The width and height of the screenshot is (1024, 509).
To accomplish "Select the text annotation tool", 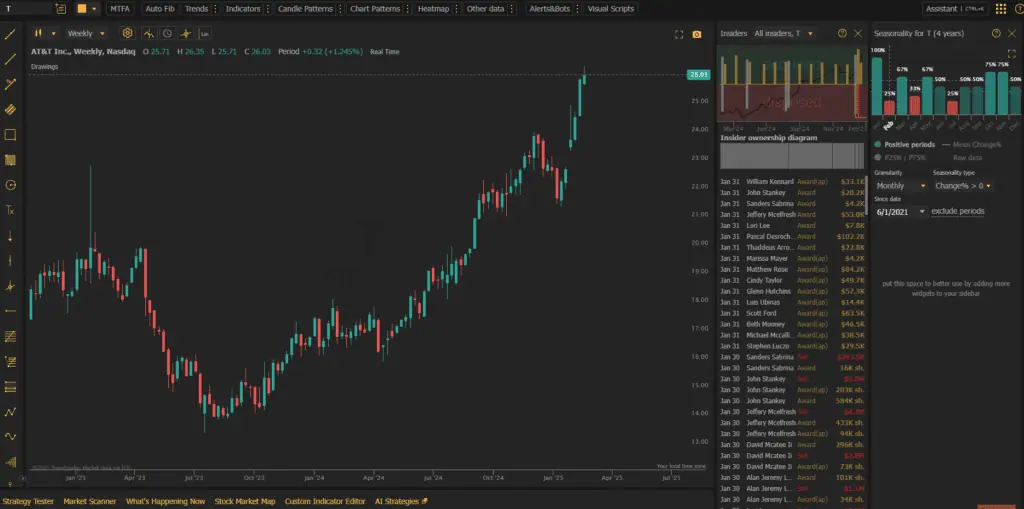I will (10, 210).
